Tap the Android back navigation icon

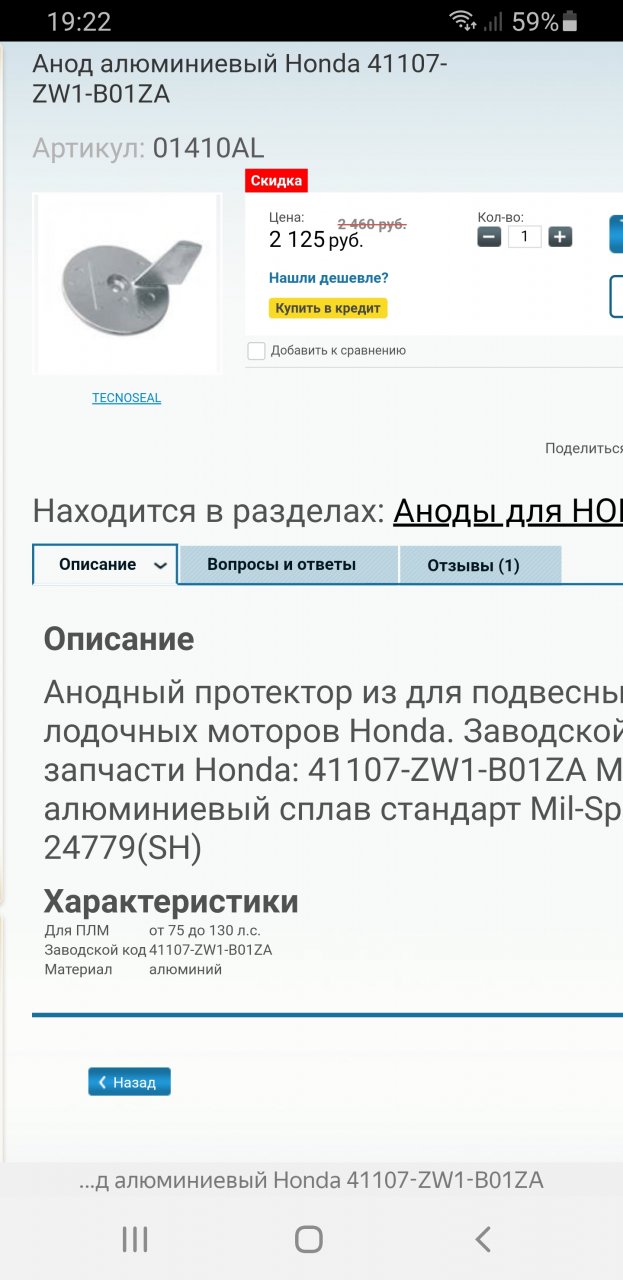click(x=483, y=1240)
